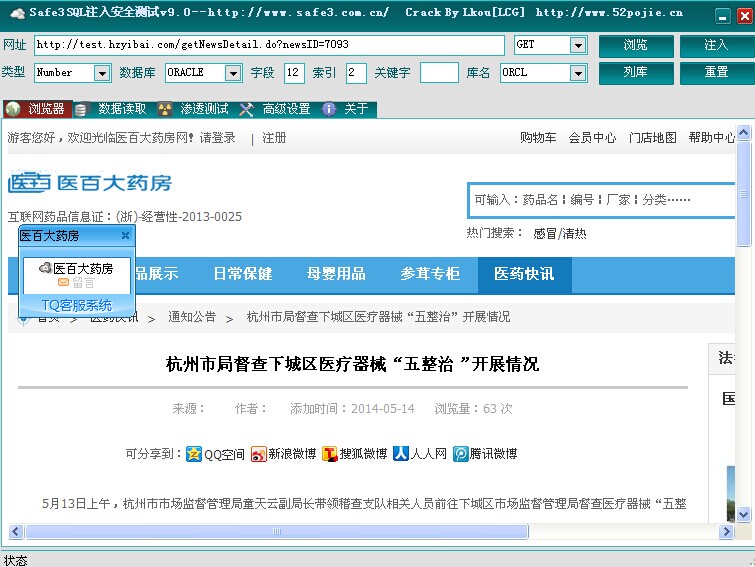755x567 pixels.
Task: Click the scroll right arrow
Action: coord(726,531)
